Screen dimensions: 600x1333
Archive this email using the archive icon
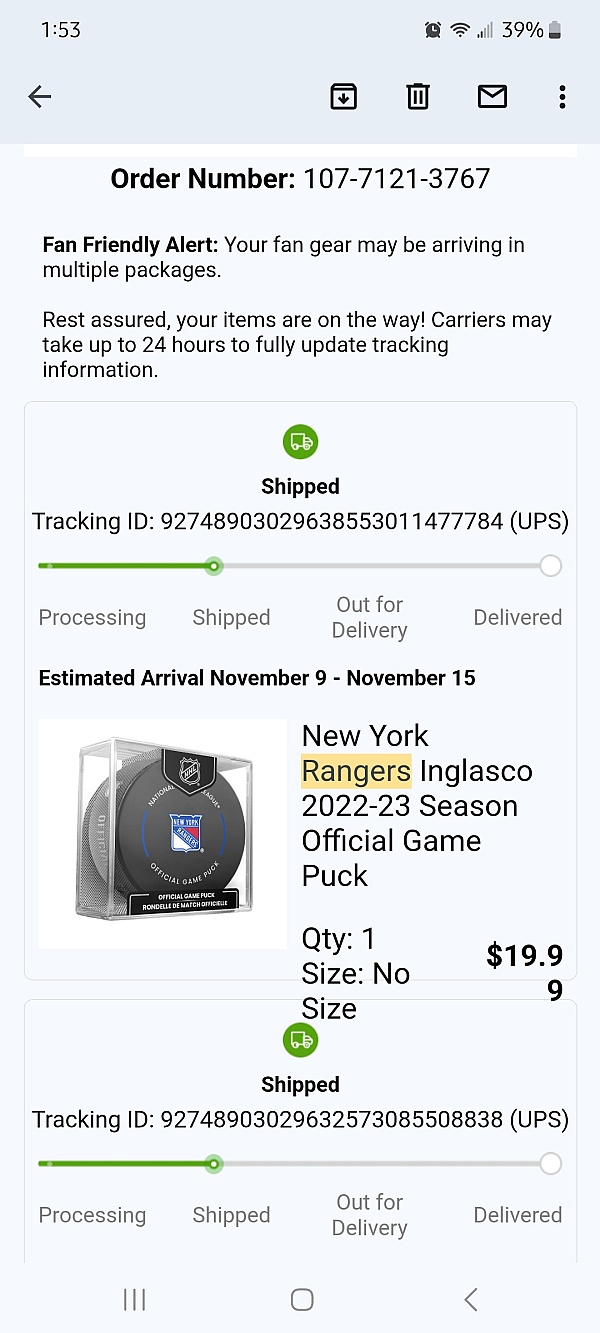point(343,96)
